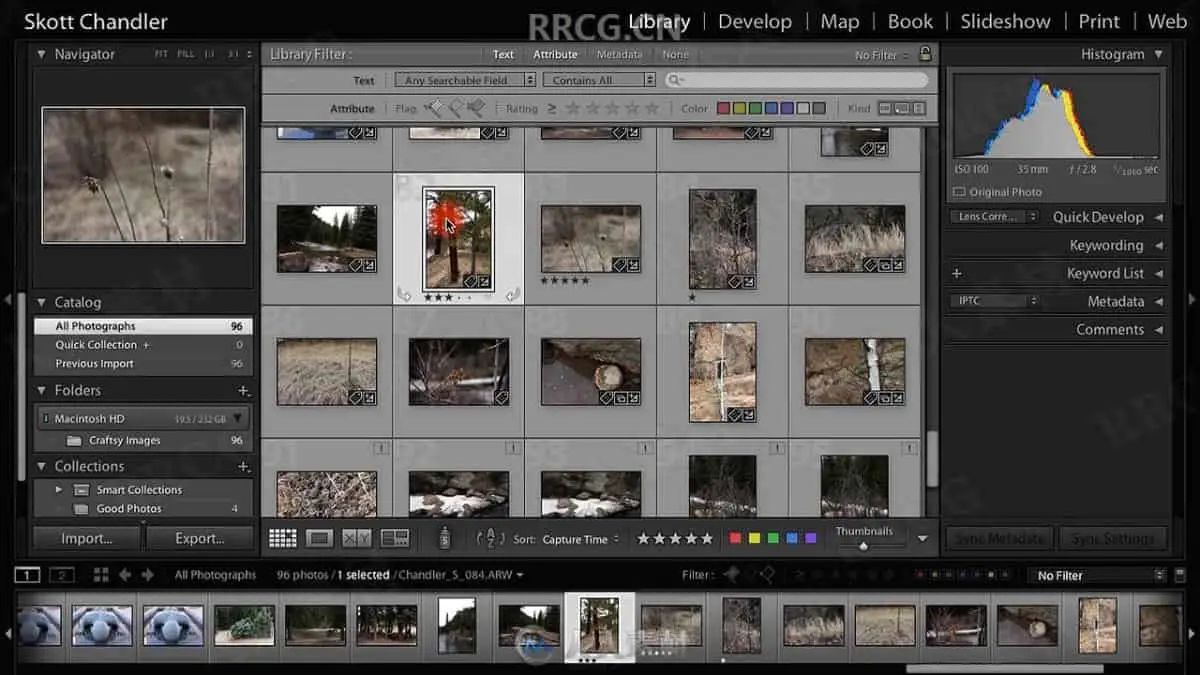Open Compare view (X|Y) in toolbar
The width and height of the screenshot is (1200, 675).
[357, 538]
